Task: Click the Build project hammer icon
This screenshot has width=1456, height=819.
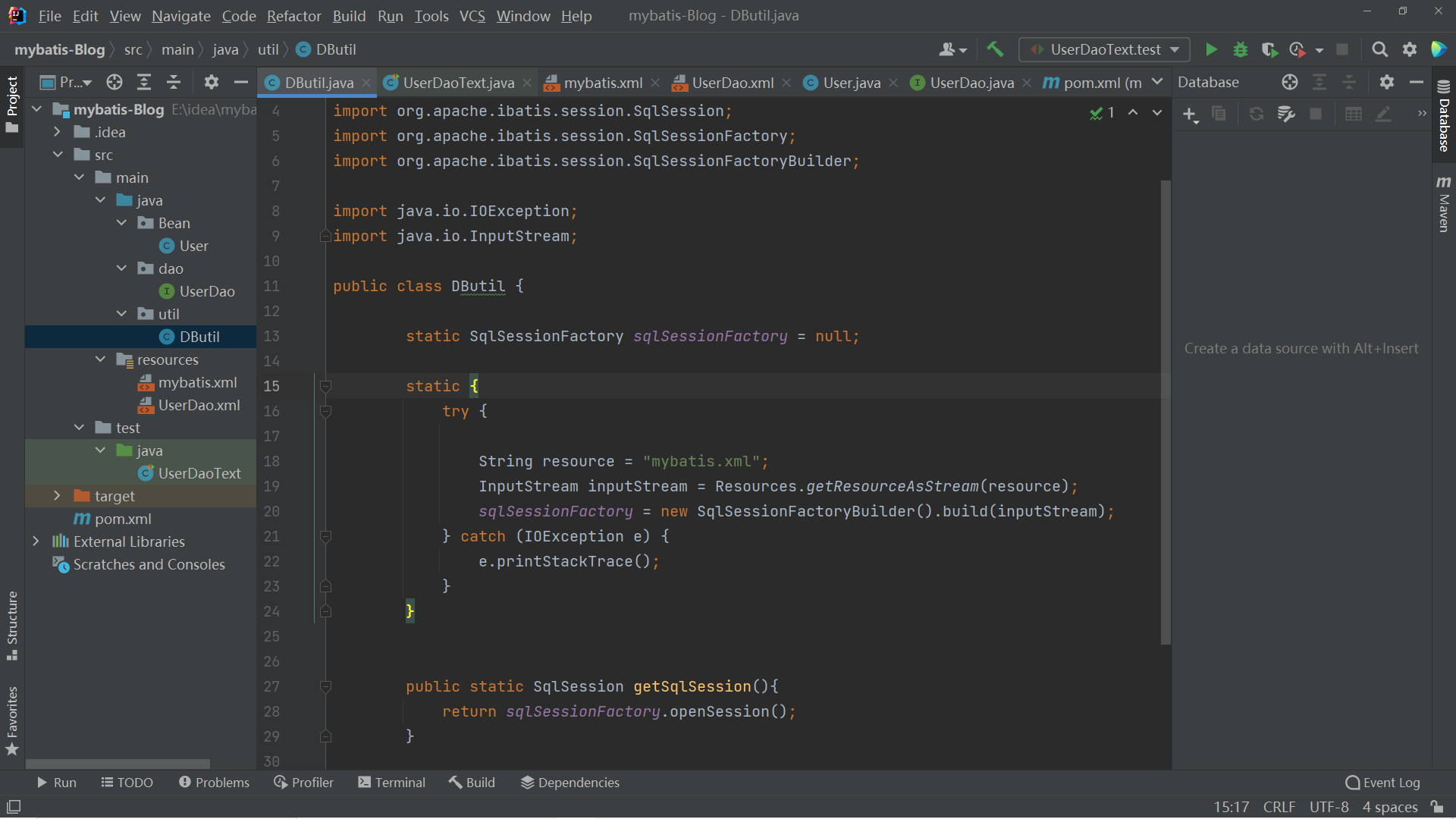Action: 995,50
